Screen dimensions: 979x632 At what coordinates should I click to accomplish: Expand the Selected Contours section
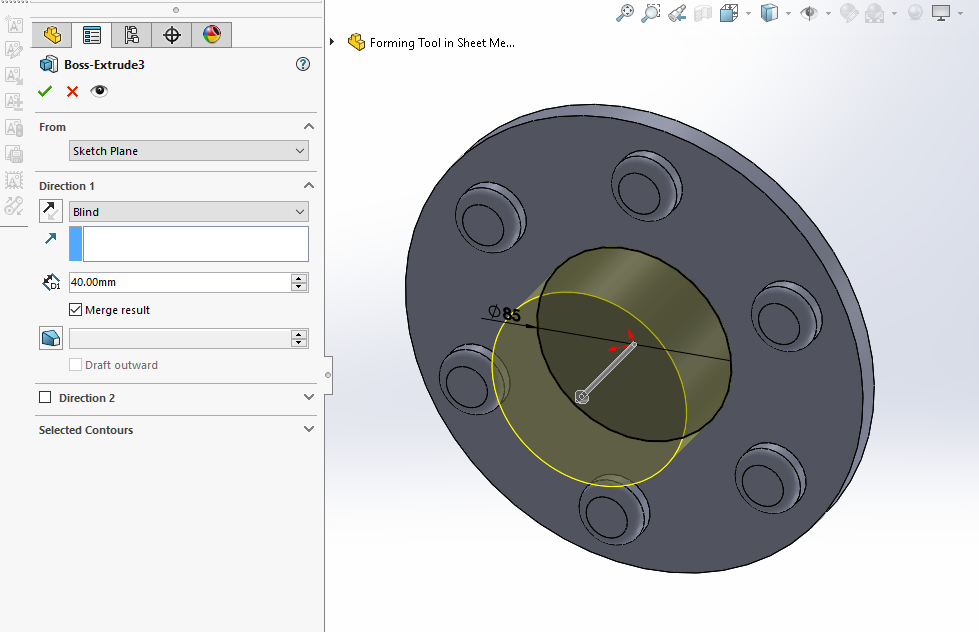pos(309,429)
